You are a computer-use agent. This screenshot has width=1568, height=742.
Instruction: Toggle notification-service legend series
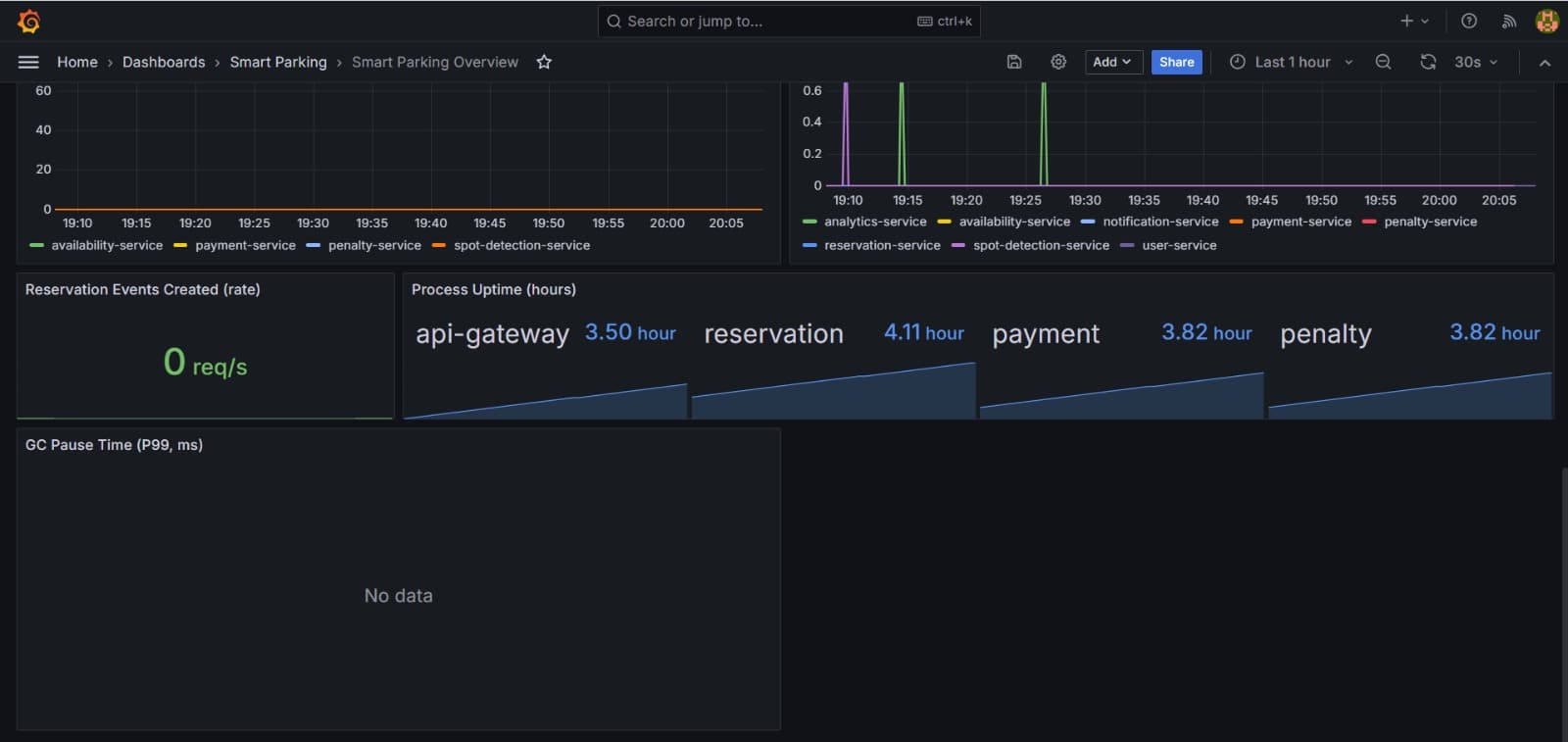(1160, 222)
